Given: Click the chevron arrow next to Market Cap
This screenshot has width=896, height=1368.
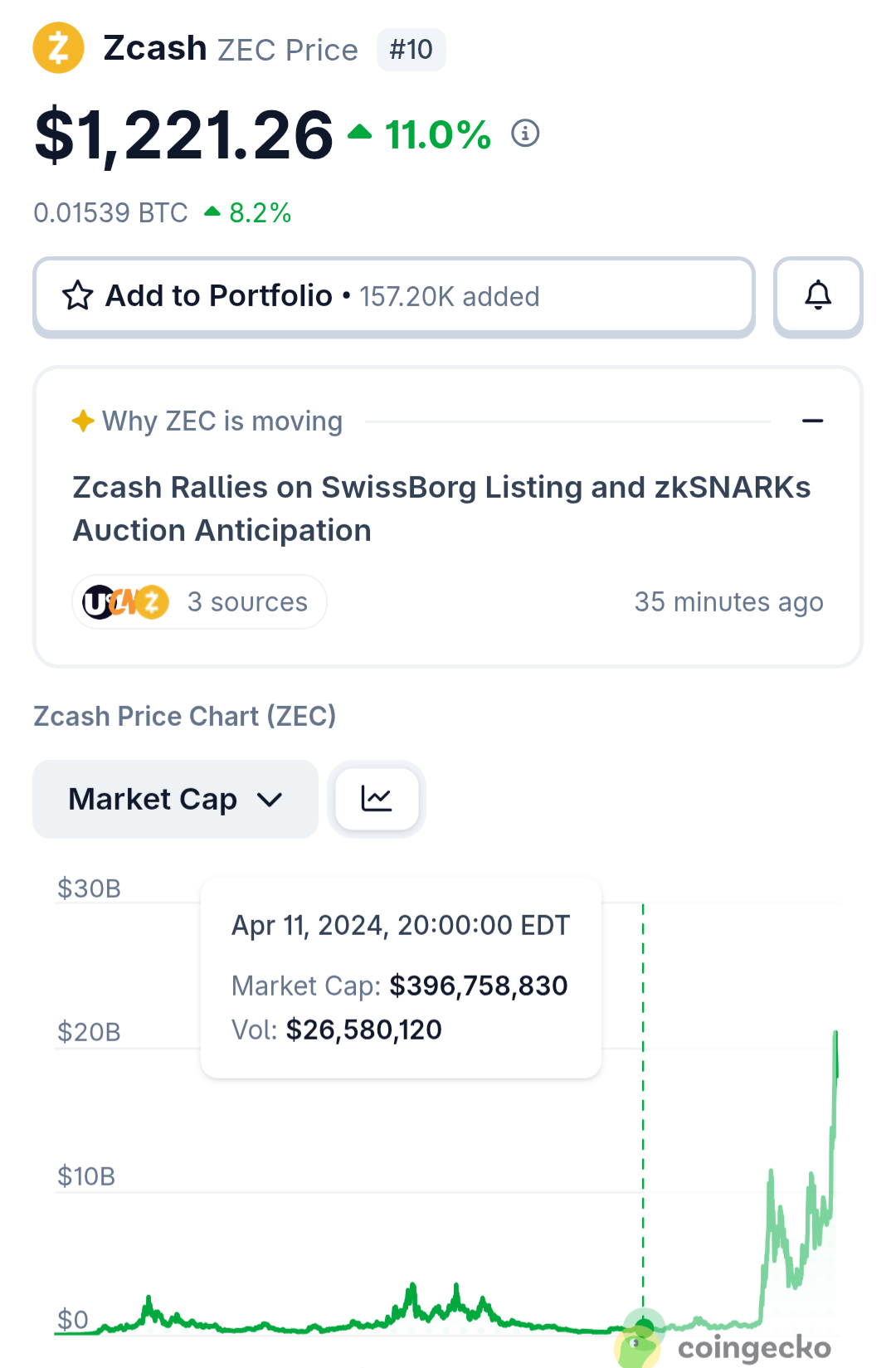Looking at the screenshot, I should 270,800.
